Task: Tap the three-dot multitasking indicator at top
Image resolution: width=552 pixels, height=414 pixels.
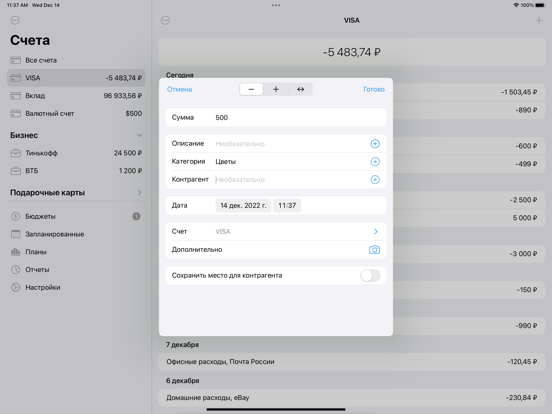Action: click(276, 5)
